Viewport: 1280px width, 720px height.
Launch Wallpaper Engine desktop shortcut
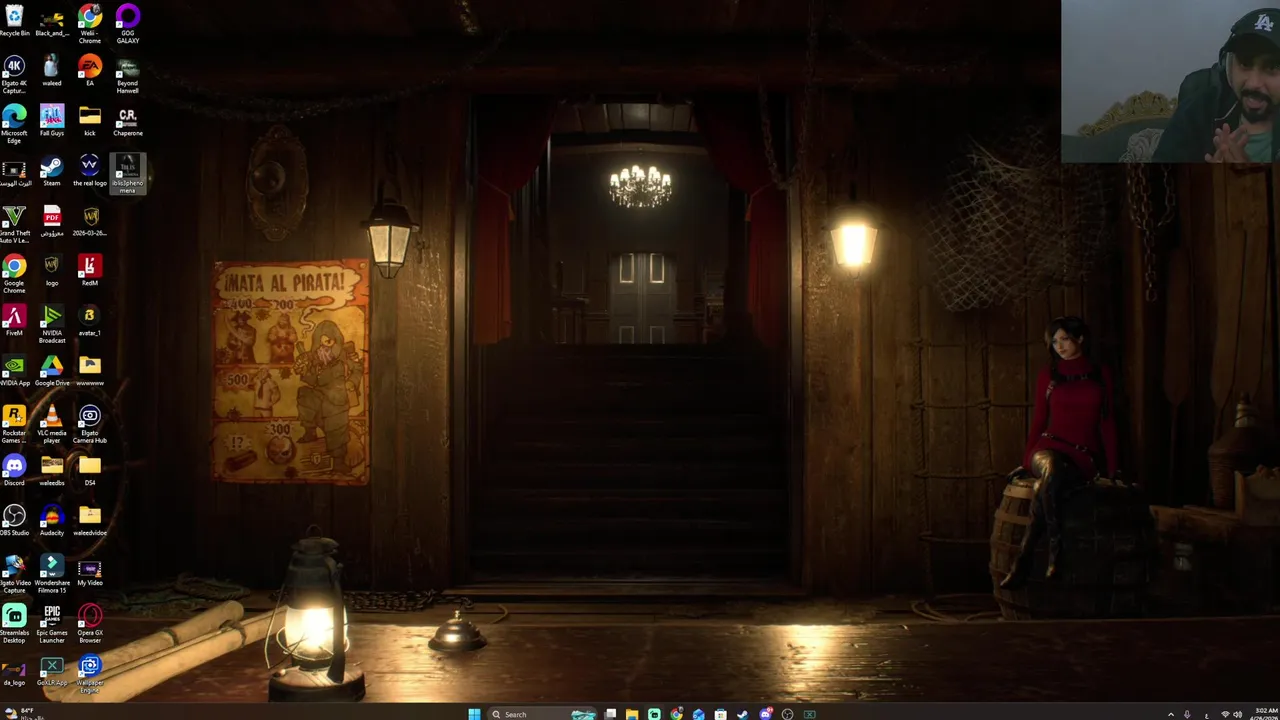click(90, 674)
